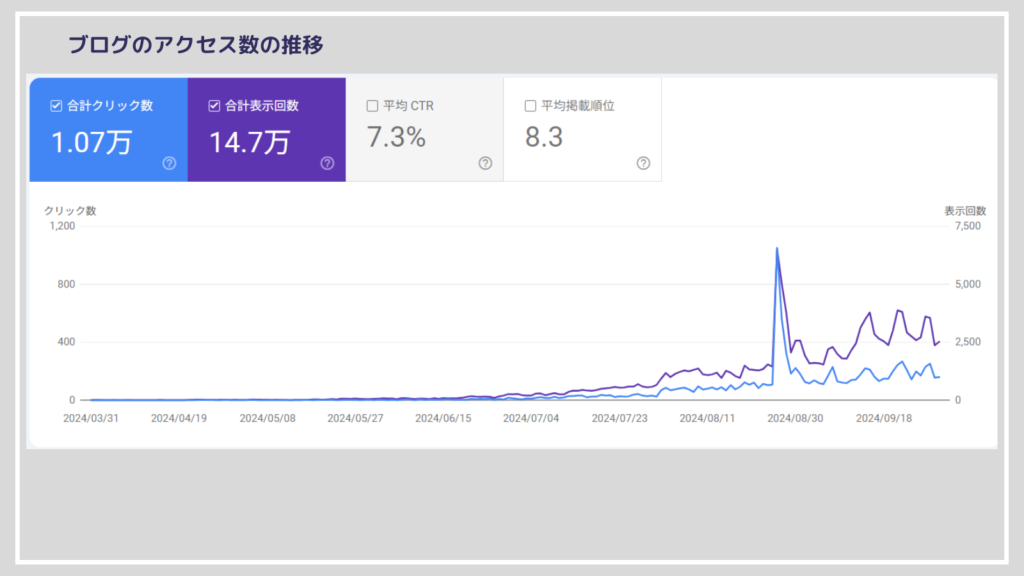Click the 400 clicks axis value

pyautogui.click(x=67, y=342)
